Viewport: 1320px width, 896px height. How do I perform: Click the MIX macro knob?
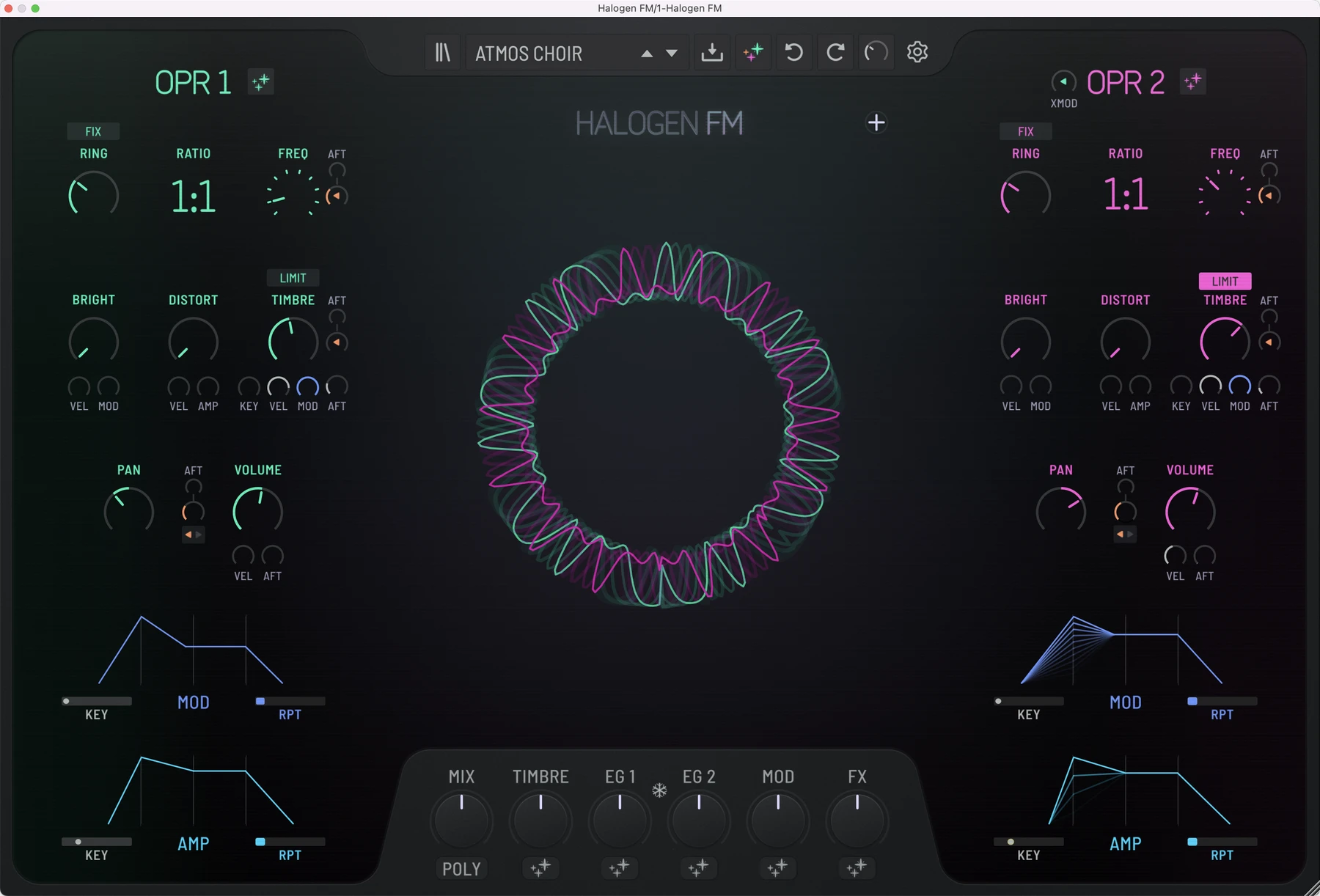461,820
